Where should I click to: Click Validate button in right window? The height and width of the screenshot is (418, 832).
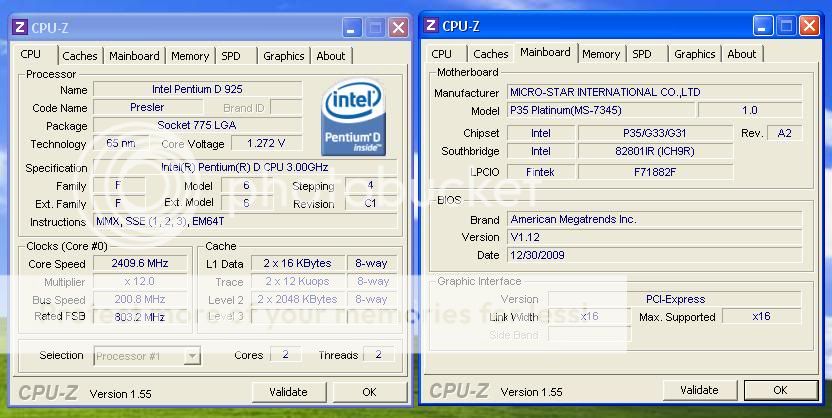point(699,390)
